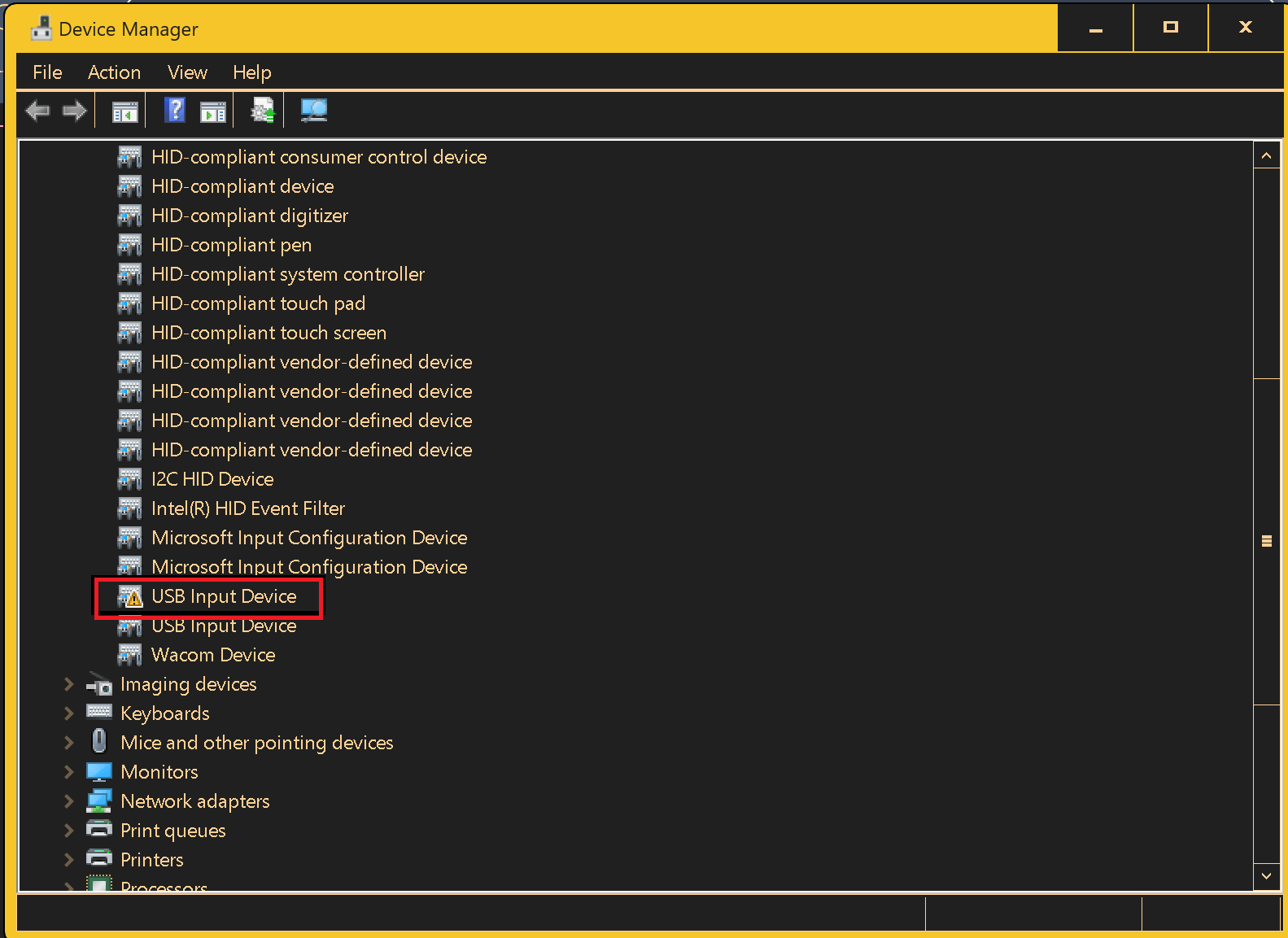
Task: Expand the Imaging devices category
Action: click(69, 684)
